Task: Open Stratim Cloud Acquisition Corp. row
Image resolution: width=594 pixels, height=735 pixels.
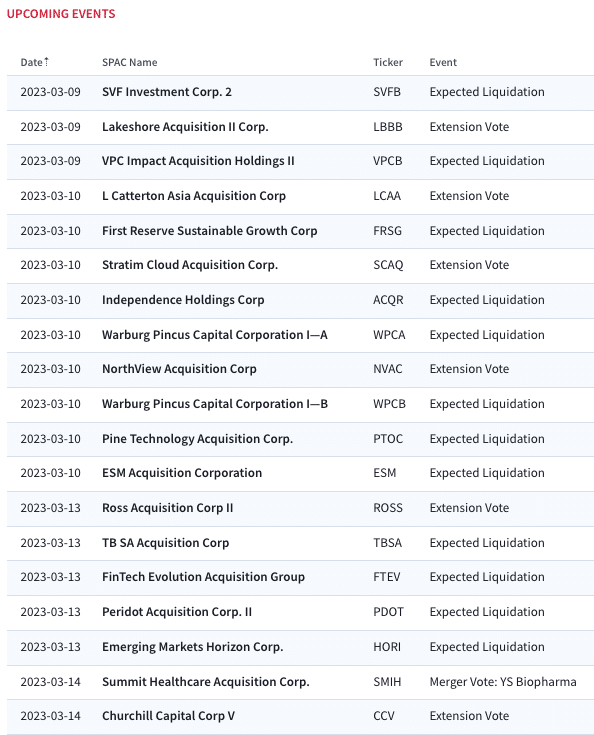Action: [190, 265]
